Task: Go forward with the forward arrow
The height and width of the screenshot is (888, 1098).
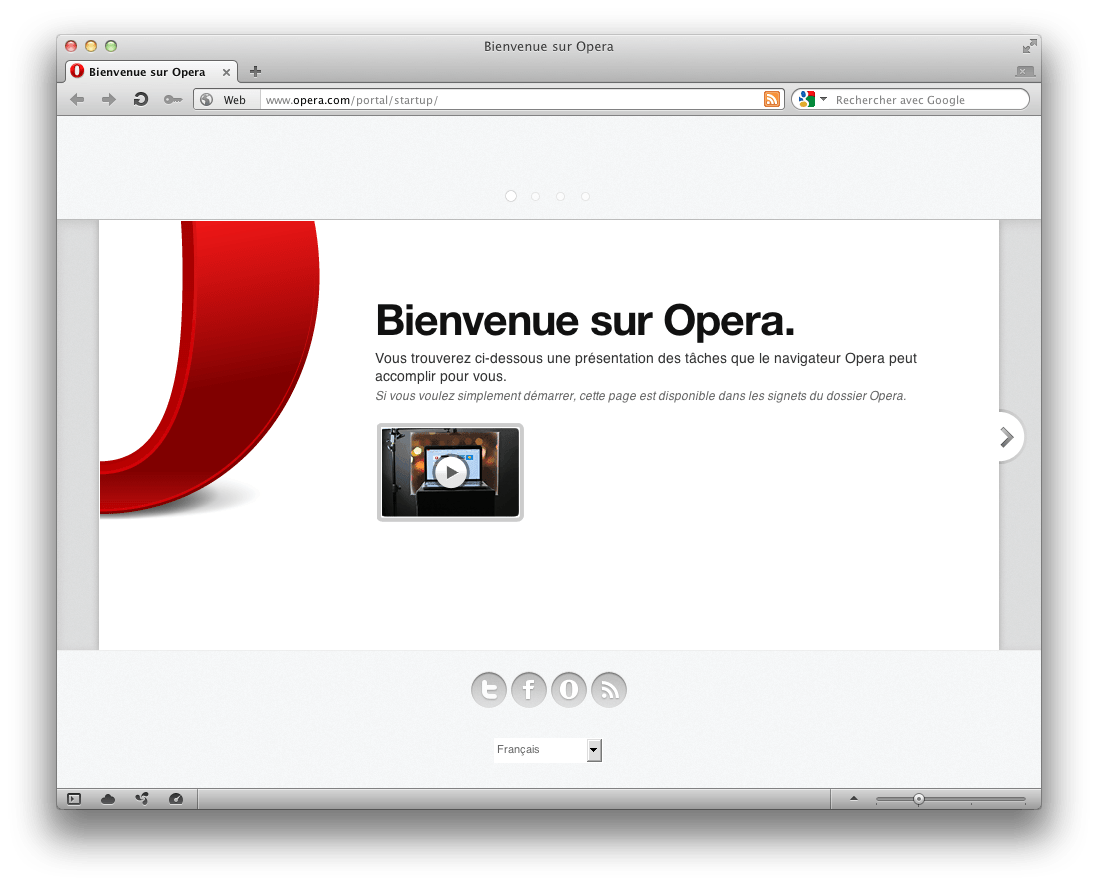Action: coord(109,99)
